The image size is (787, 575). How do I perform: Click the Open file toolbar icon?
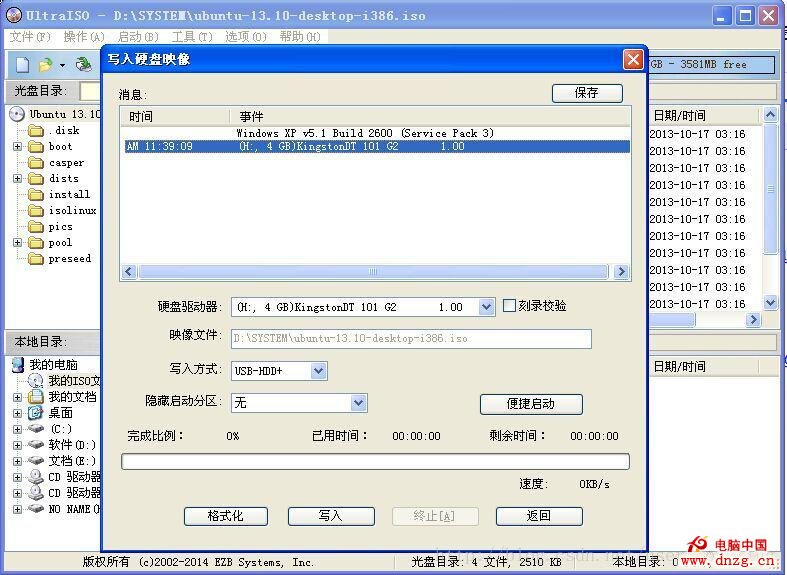[46, 64]
